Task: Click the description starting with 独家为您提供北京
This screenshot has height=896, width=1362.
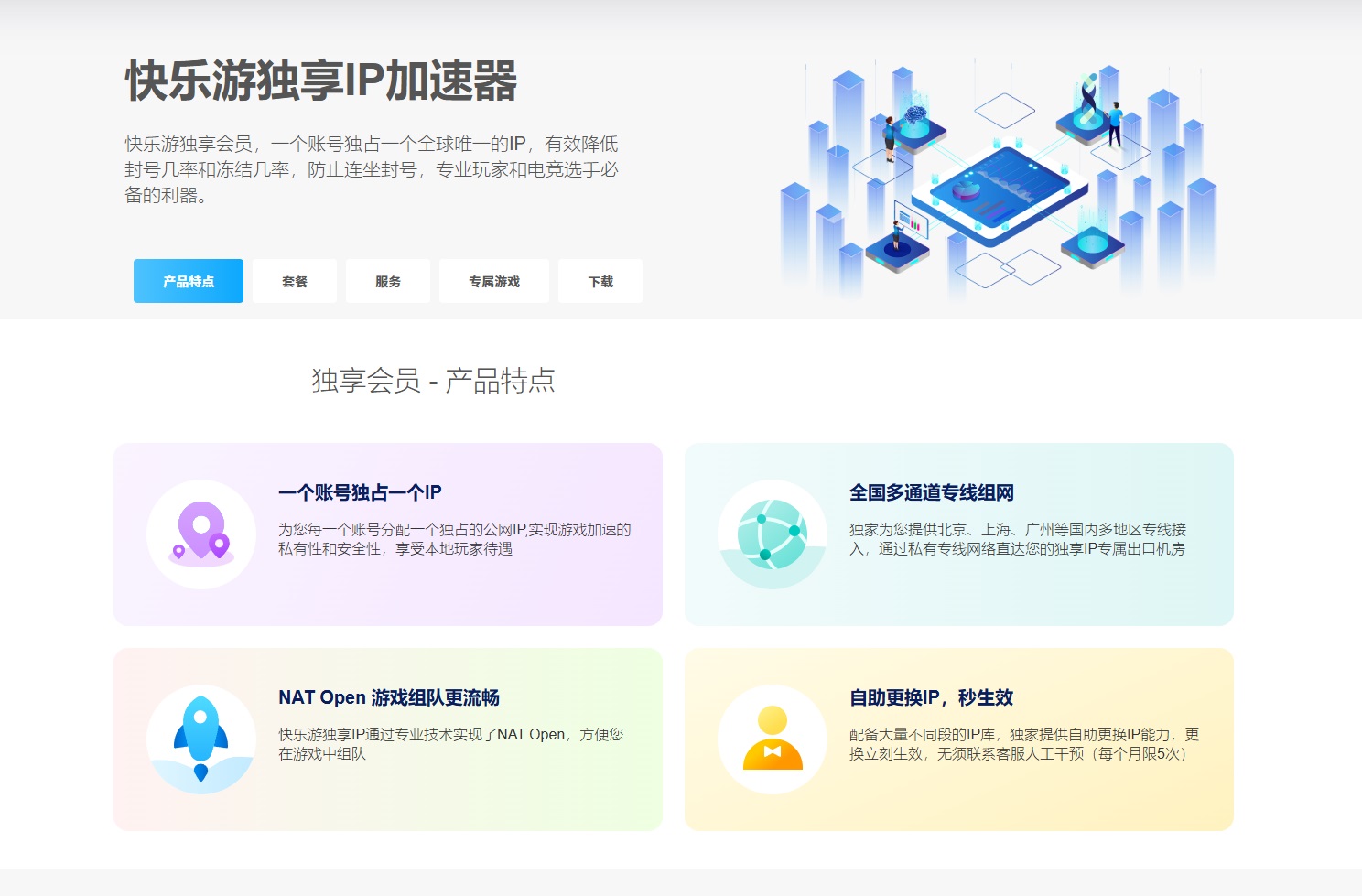Action: tap(1018, 539)
